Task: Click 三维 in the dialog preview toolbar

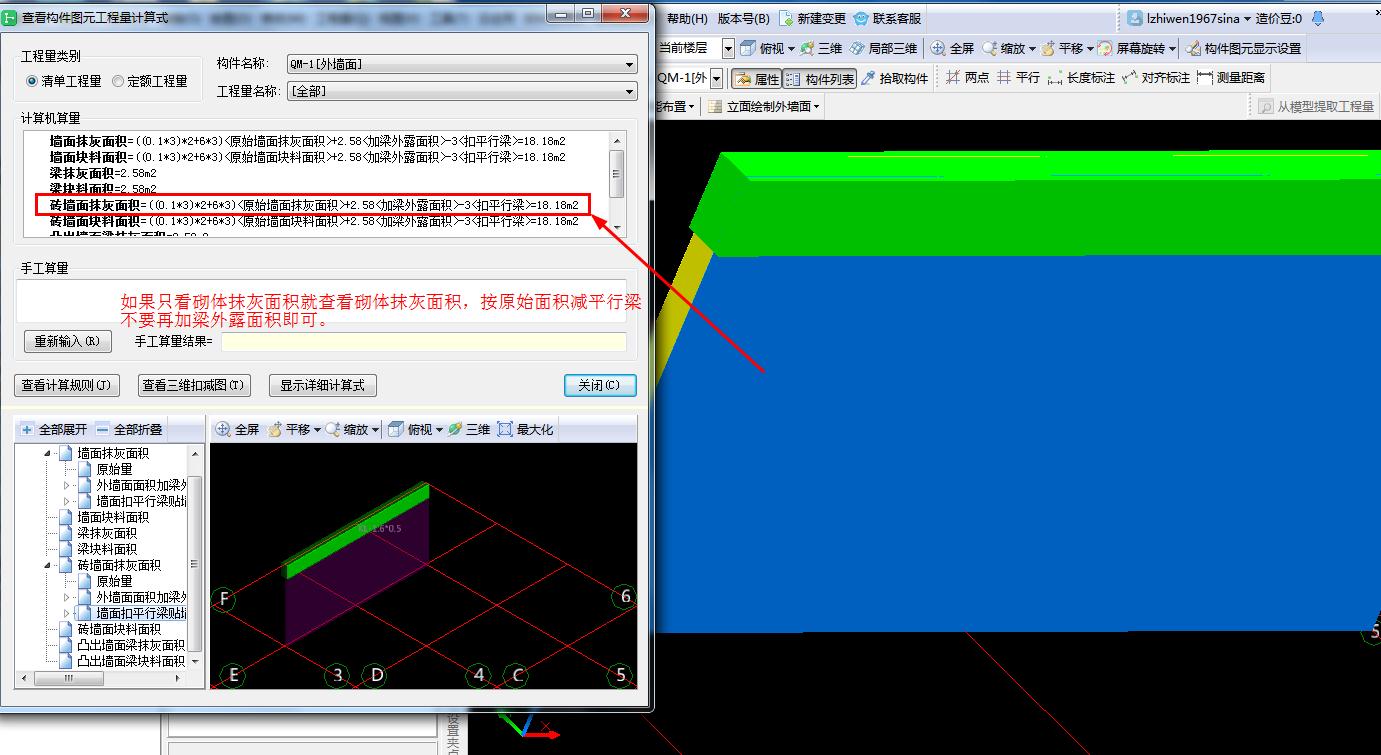Action: pos(469,429)
